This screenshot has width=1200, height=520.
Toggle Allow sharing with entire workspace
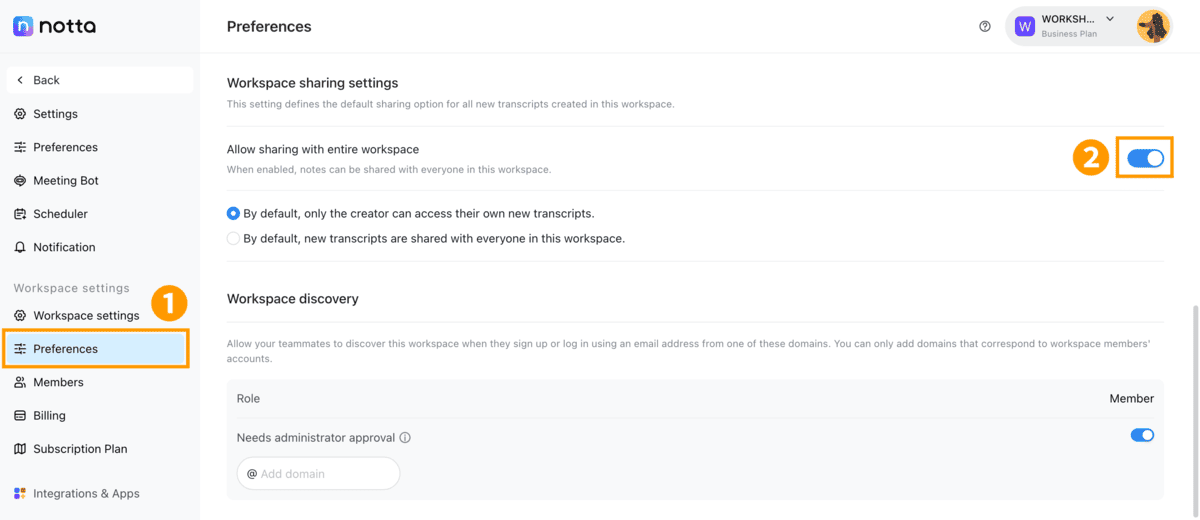[x=1145, y=158]
